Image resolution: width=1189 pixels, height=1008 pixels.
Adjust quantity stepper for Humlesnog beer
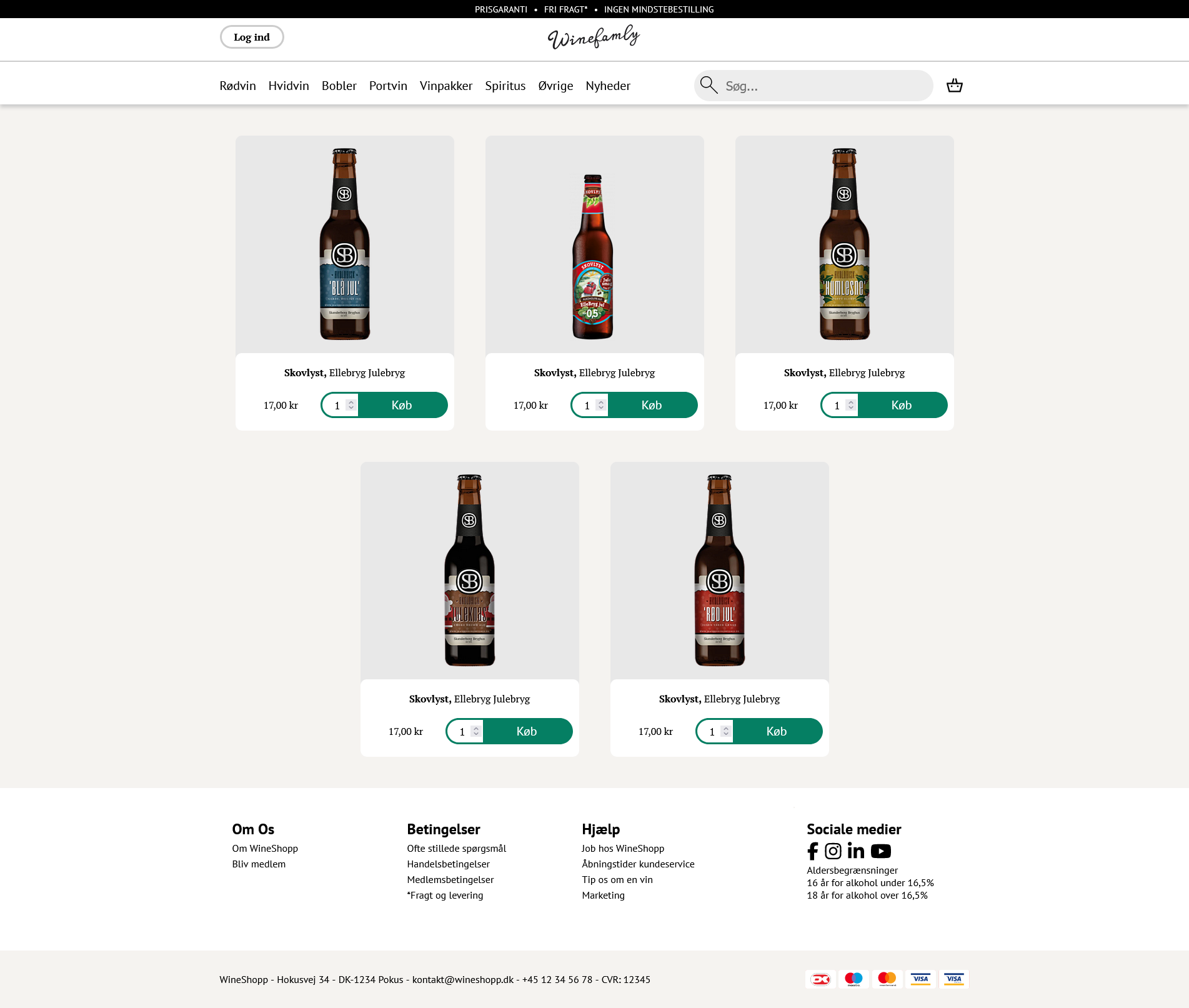click(851, 405)
